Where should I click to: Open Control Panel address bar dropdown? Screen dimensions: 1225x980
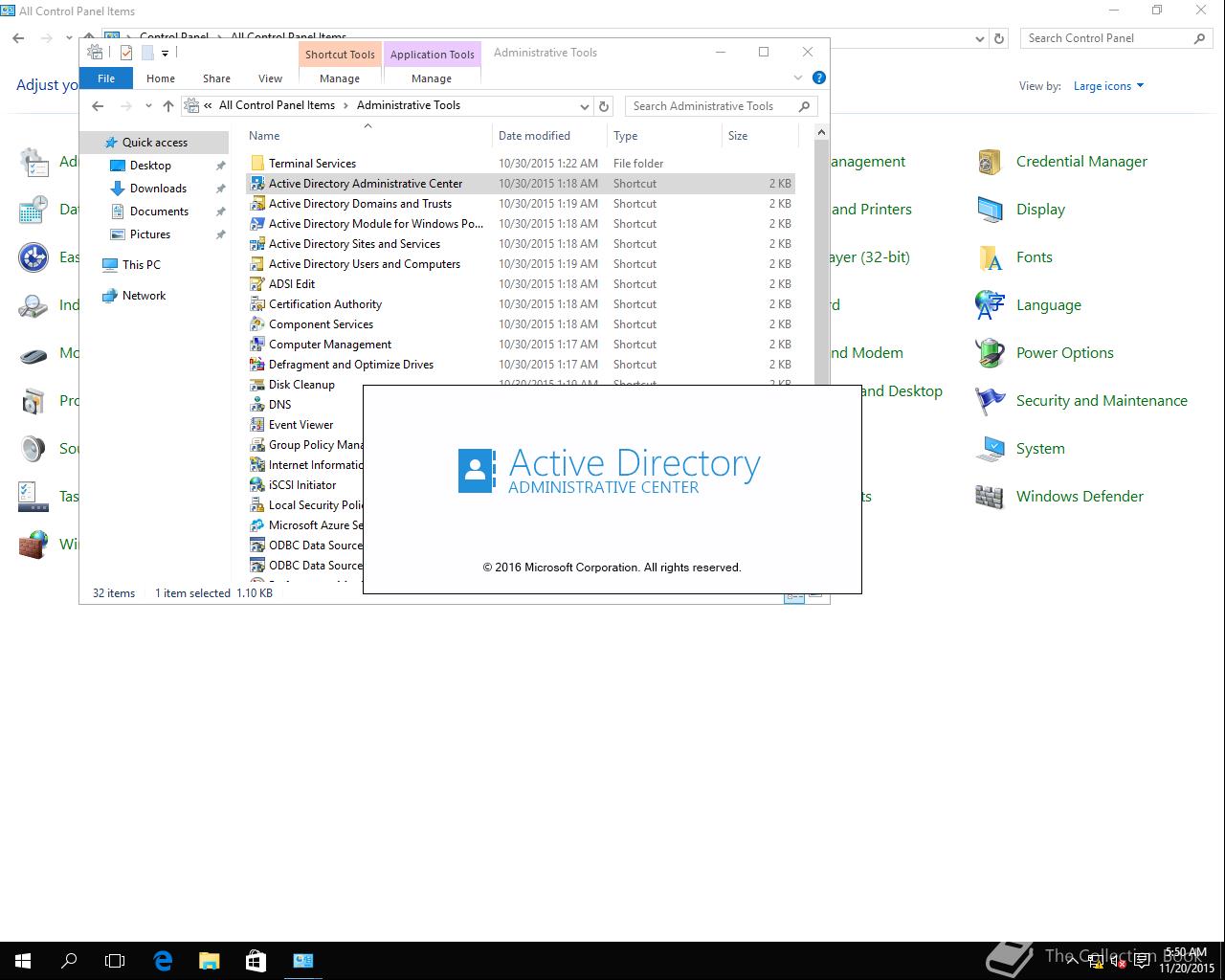tap(979, 39)
